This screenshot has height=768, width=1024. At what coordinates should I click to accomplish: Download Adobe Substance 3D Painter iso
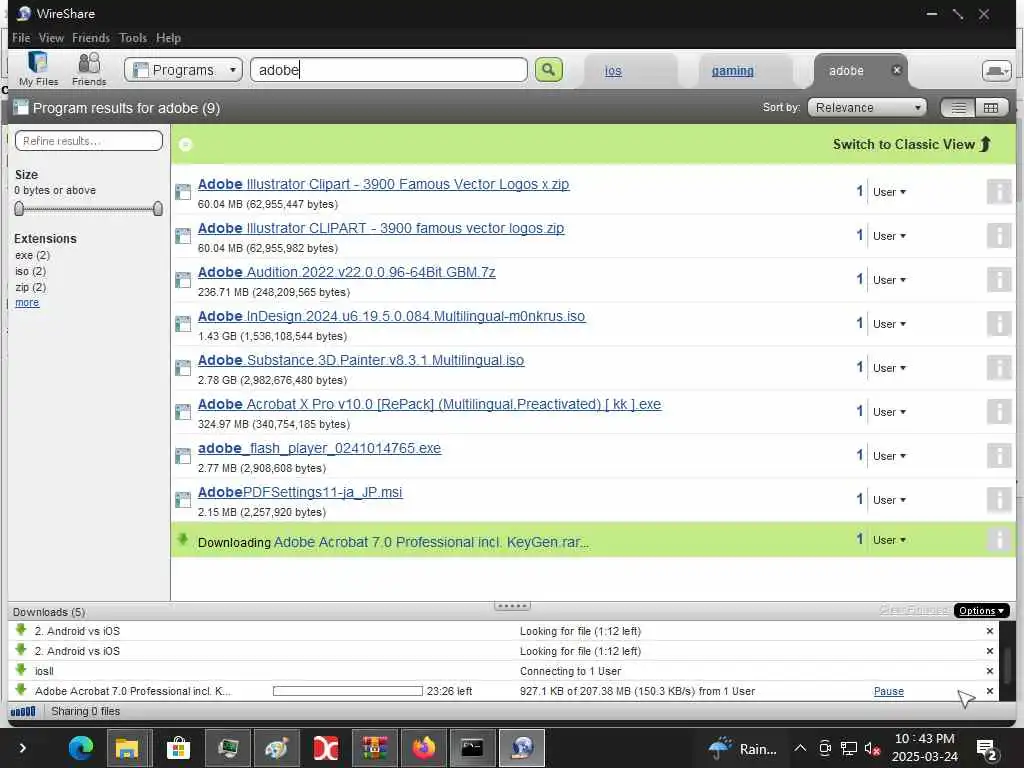click(360, 360)
